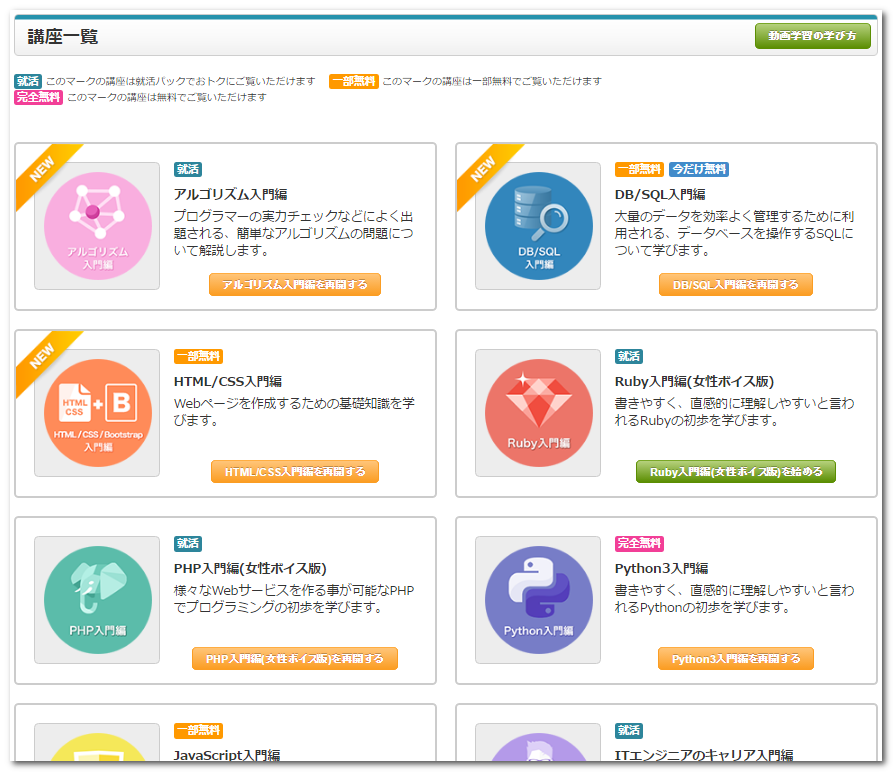The width and height of the screenshot is (893, 772).
Task: Click description starting 様々なWebサービスを作る
Action: pos(294,599)
